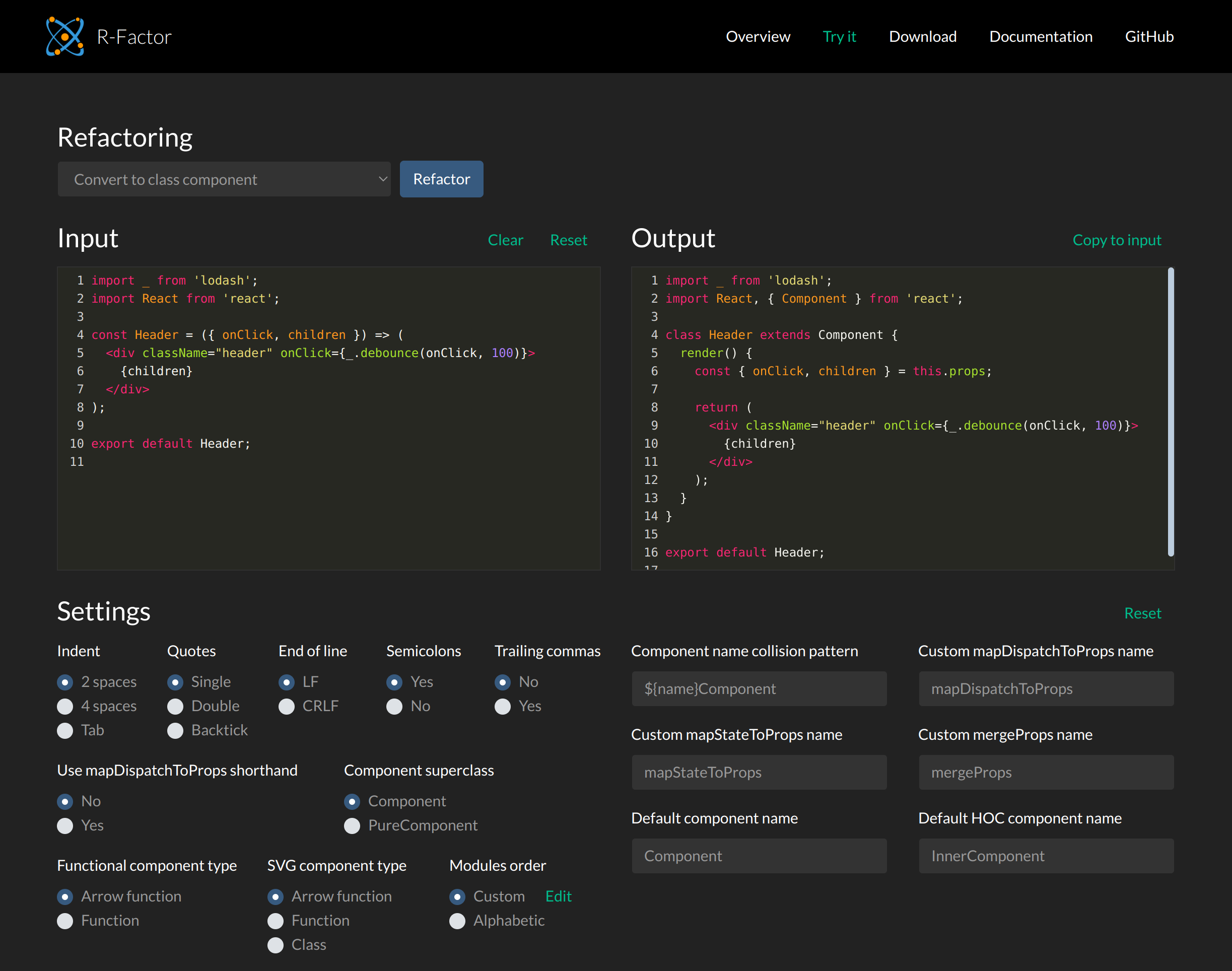Viewport: 1232px width, 971px height.
Task: Click the Refactor button
Action: tap(441, 179)
